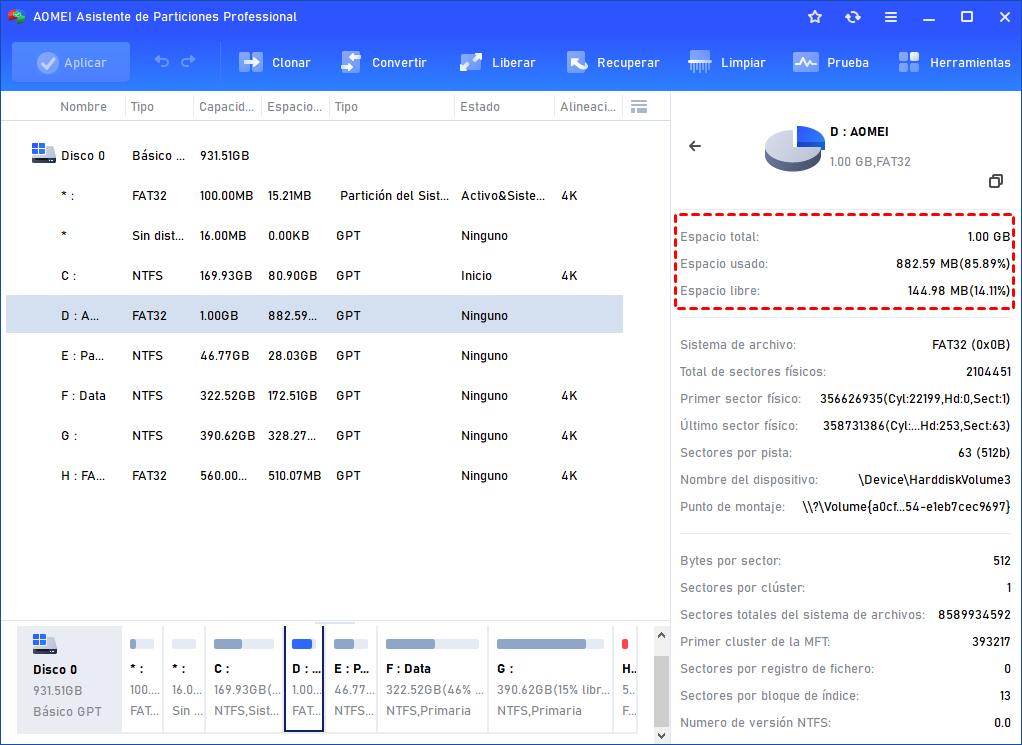Viewport: 1022px width, 745px height.
Task: Click the favorites star icon in title bar
Action: click(815, 17)
